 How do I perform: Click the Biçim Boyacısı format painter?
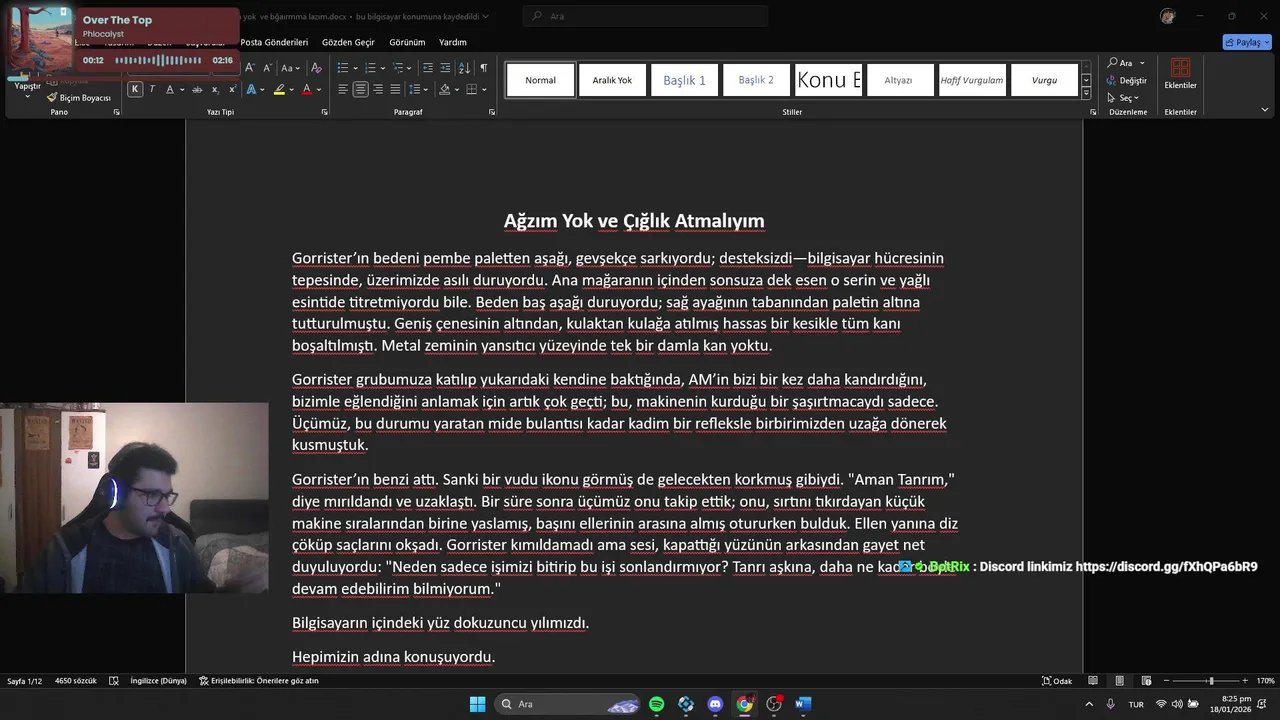(79, 98)
